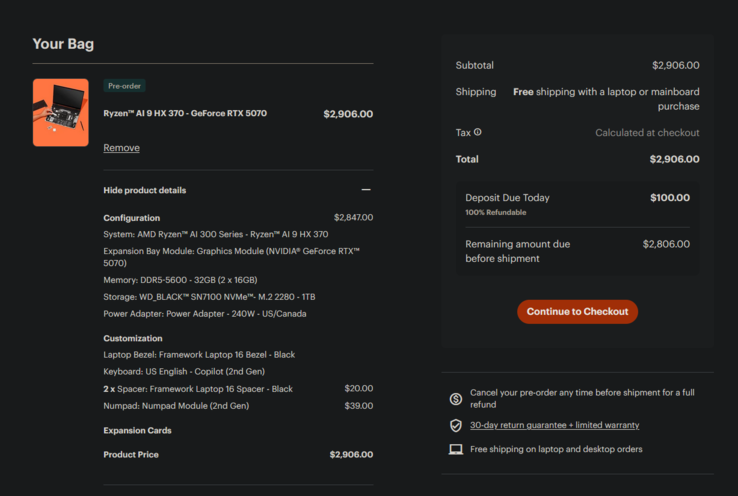Click the 100% Refundable text
This screenshot has height=496, width=738.
pos(495,212)
